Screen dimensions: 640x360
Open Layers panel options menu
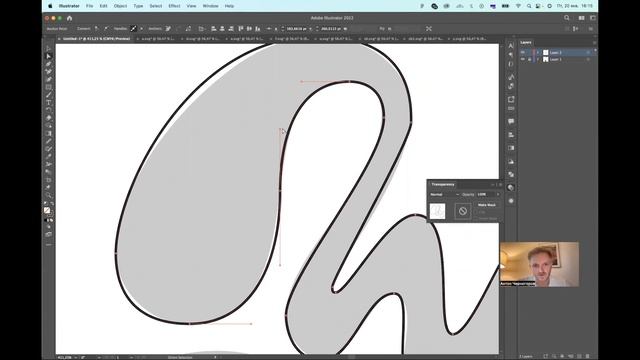pyautogui.click(x=594, y=42)
